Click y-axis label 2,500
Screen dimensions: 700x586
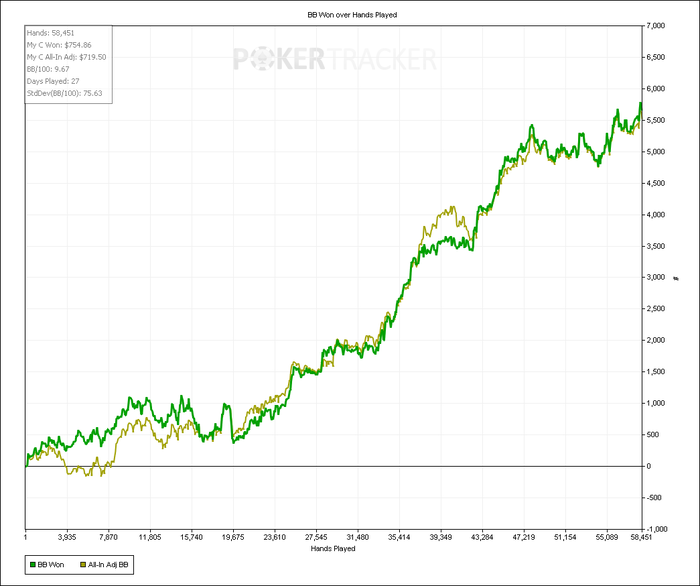point(656,309)
